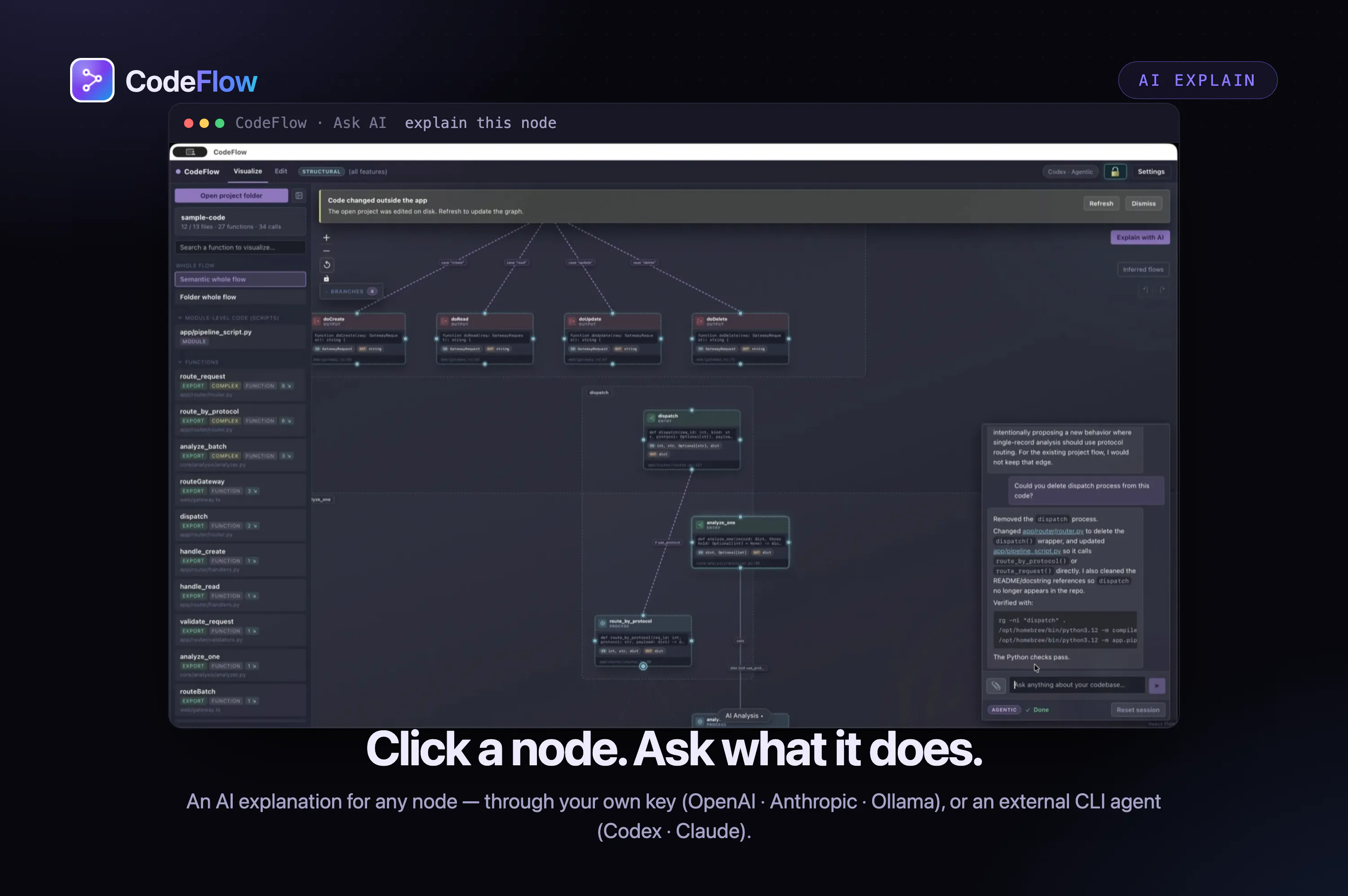This screenshot has width=1348, height=896.
Task: Click the dispatch node entry icon
Action: click(651, 418)
